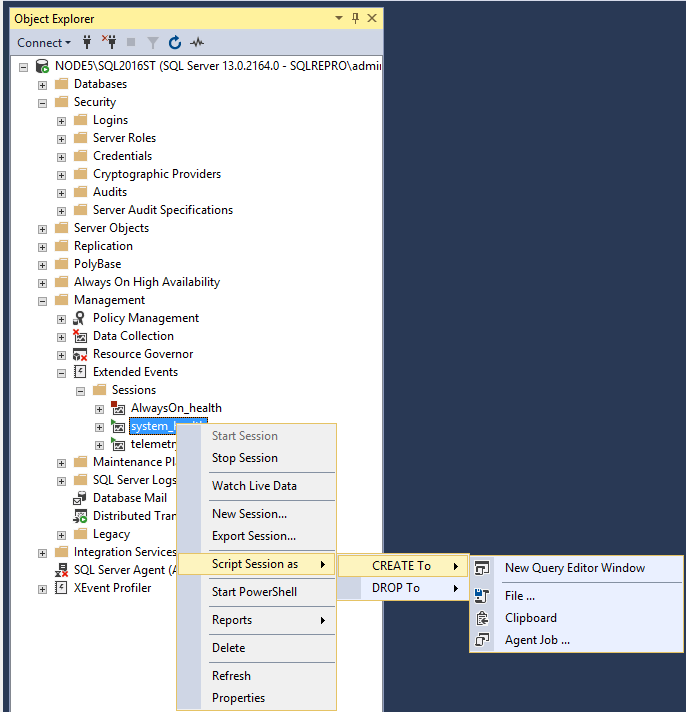686x712 pixels.
Task: Toggle auto-hide pin on Object Explorer
Action: (355, 18)
